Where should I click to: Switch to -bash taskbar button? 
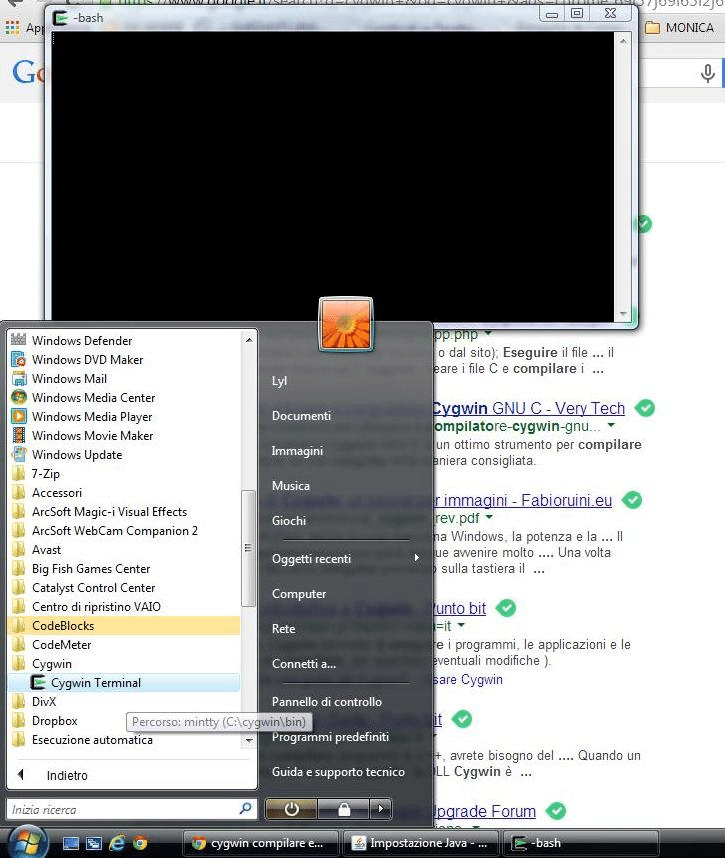tap(583, 843)
